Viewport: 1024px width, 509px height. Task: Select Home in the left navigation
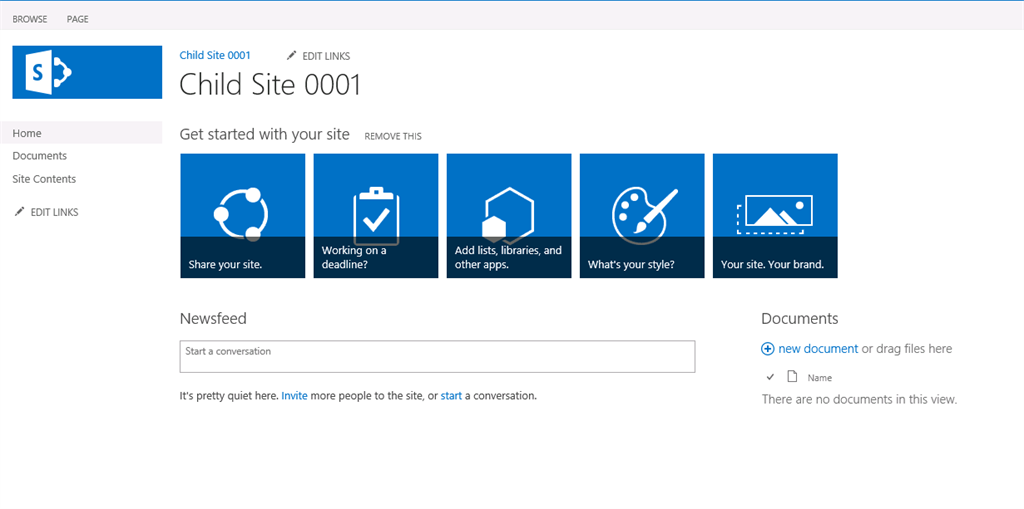[27, 133]
